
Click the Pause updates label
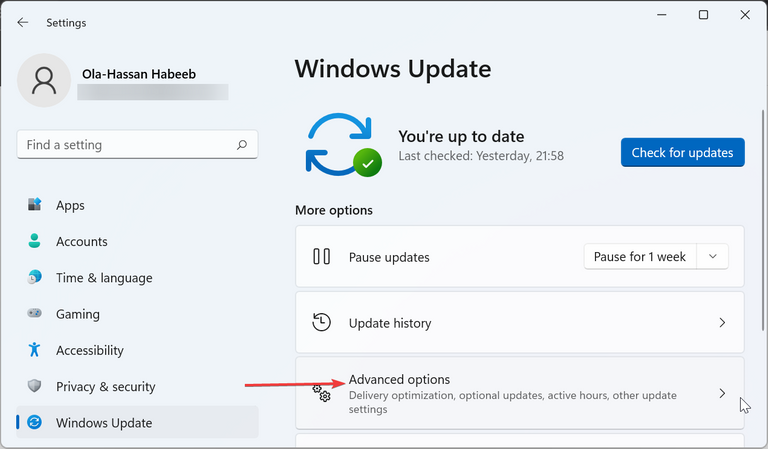point(389,257)
